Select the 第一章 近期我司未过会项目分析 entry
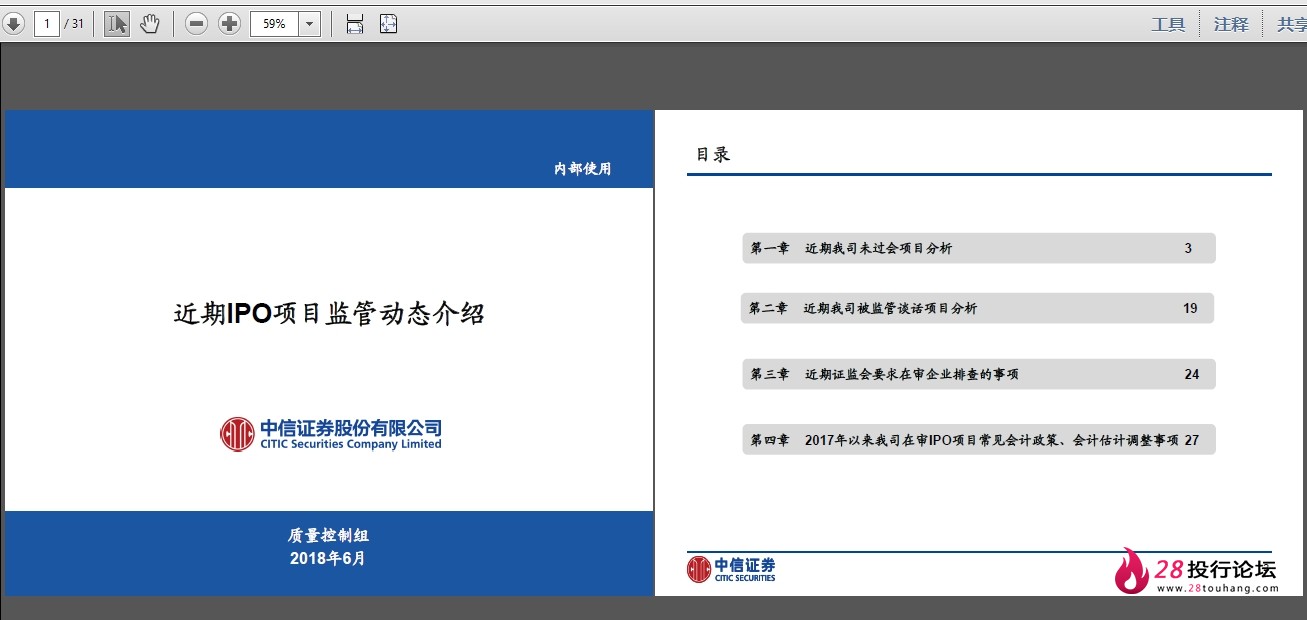The height and width of the screenshot is (620, 1307). coord(979,248)
